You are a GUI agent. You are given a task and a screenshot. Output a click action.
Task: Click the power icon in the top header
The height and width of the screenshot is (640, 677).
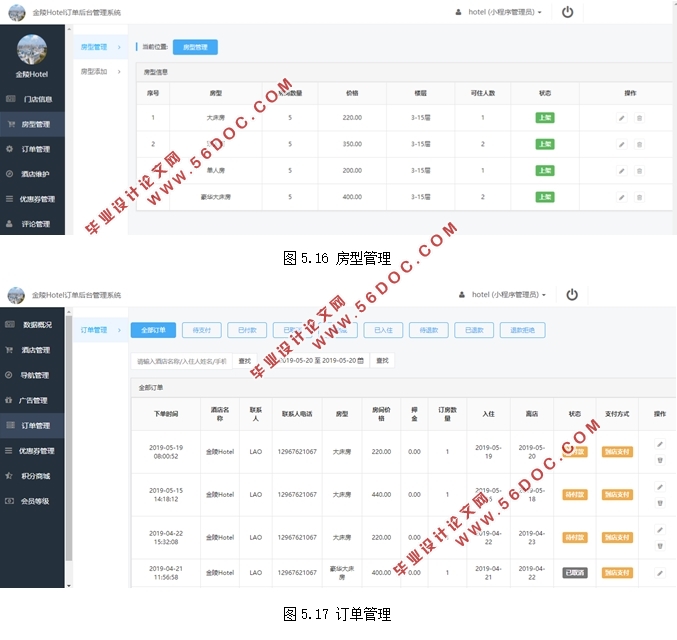568,13
